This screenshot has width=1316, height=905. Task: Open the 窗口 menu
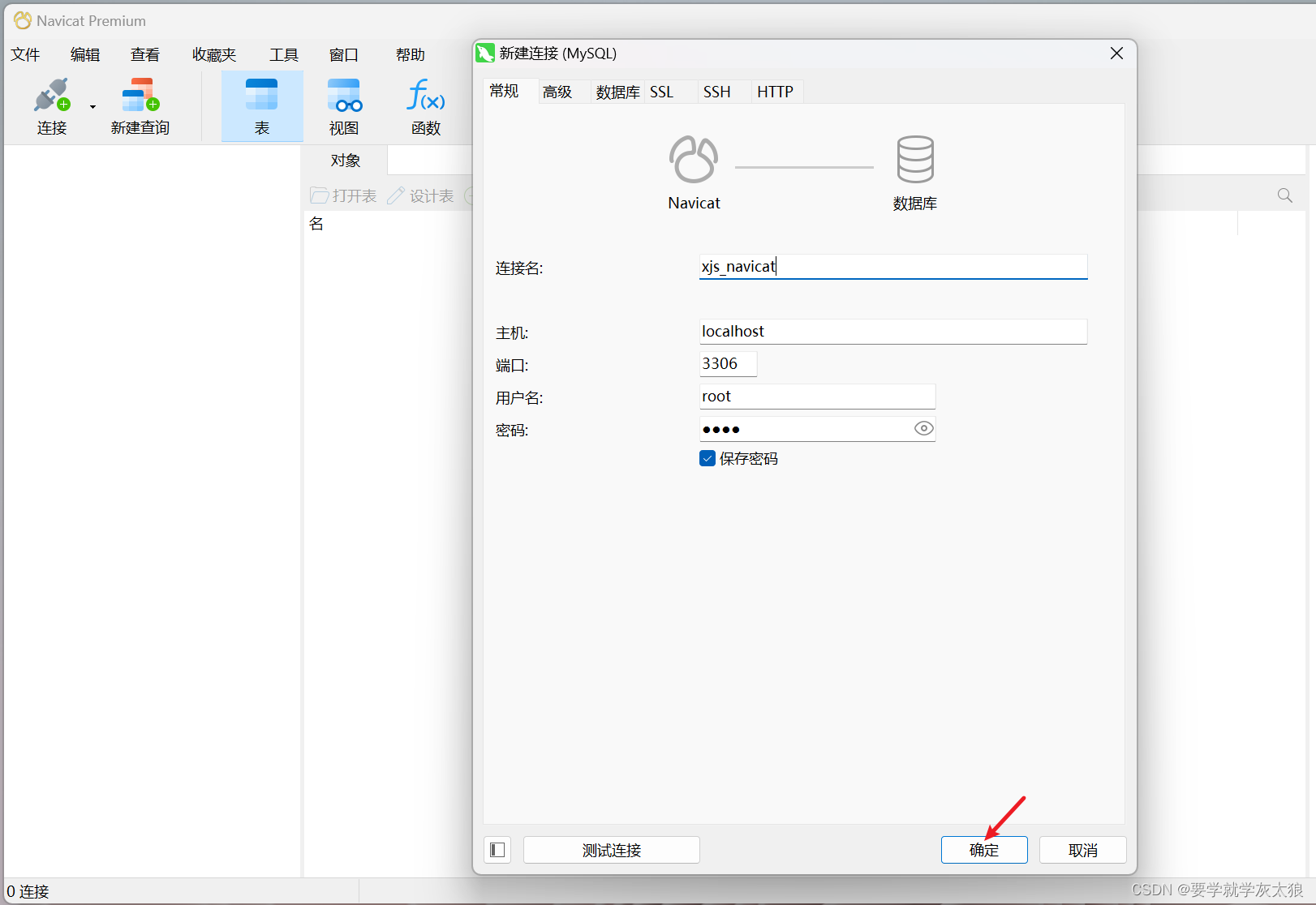point(344,54)
